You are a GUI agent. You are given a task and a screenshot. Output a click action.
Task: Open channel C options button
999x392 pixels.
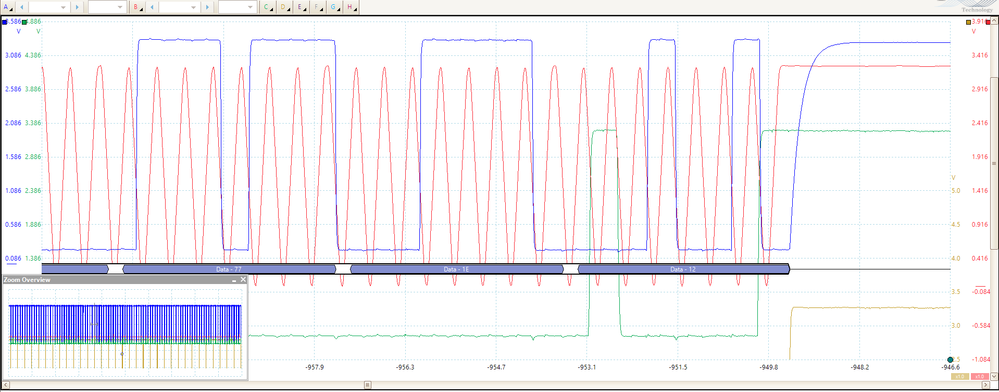point(268,7)
